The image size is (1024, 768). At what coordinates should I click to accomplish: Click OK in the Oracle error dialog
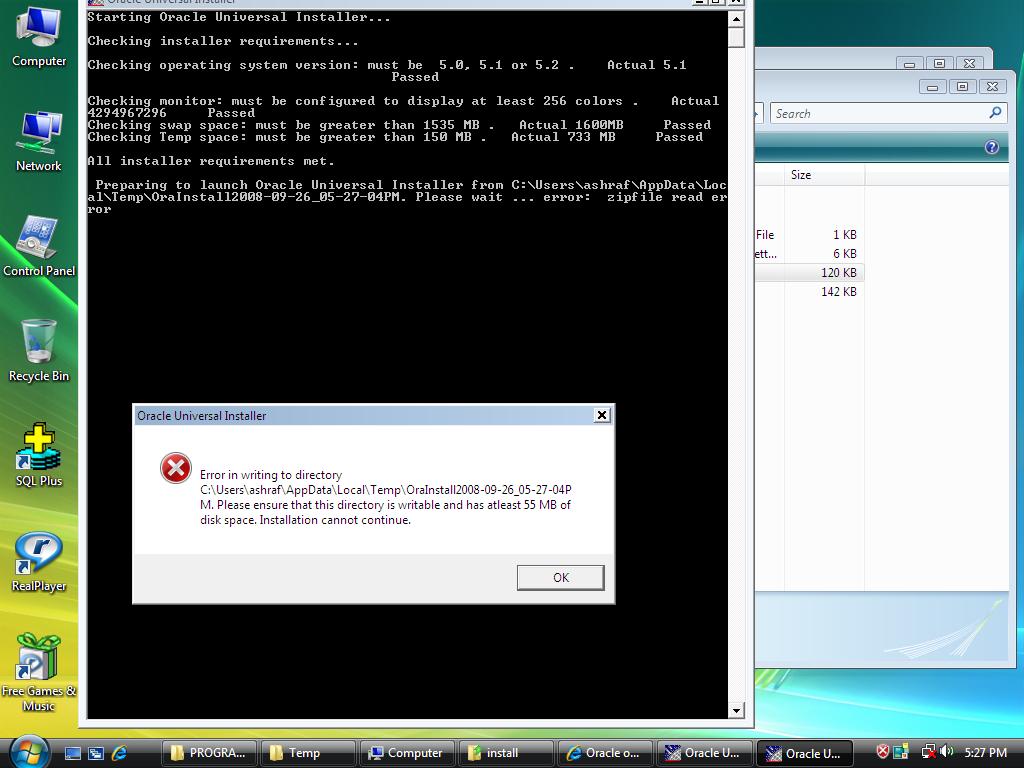(560, 577)
